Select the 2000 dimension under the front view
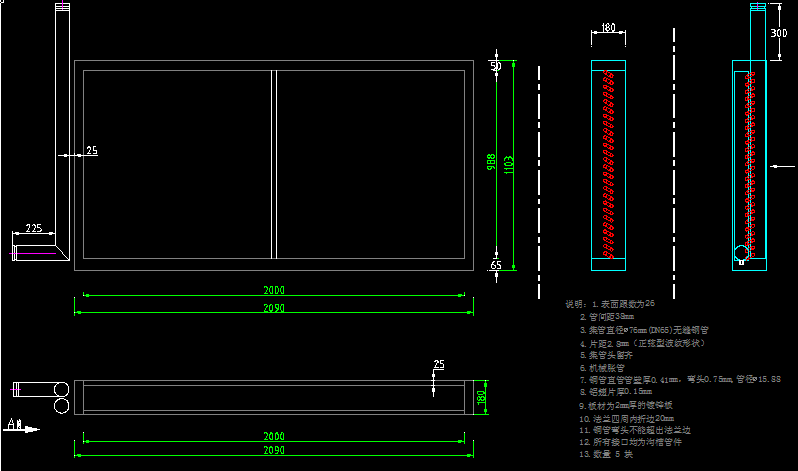The height and width of the screenshot is (471, 798). click(273, 290)
